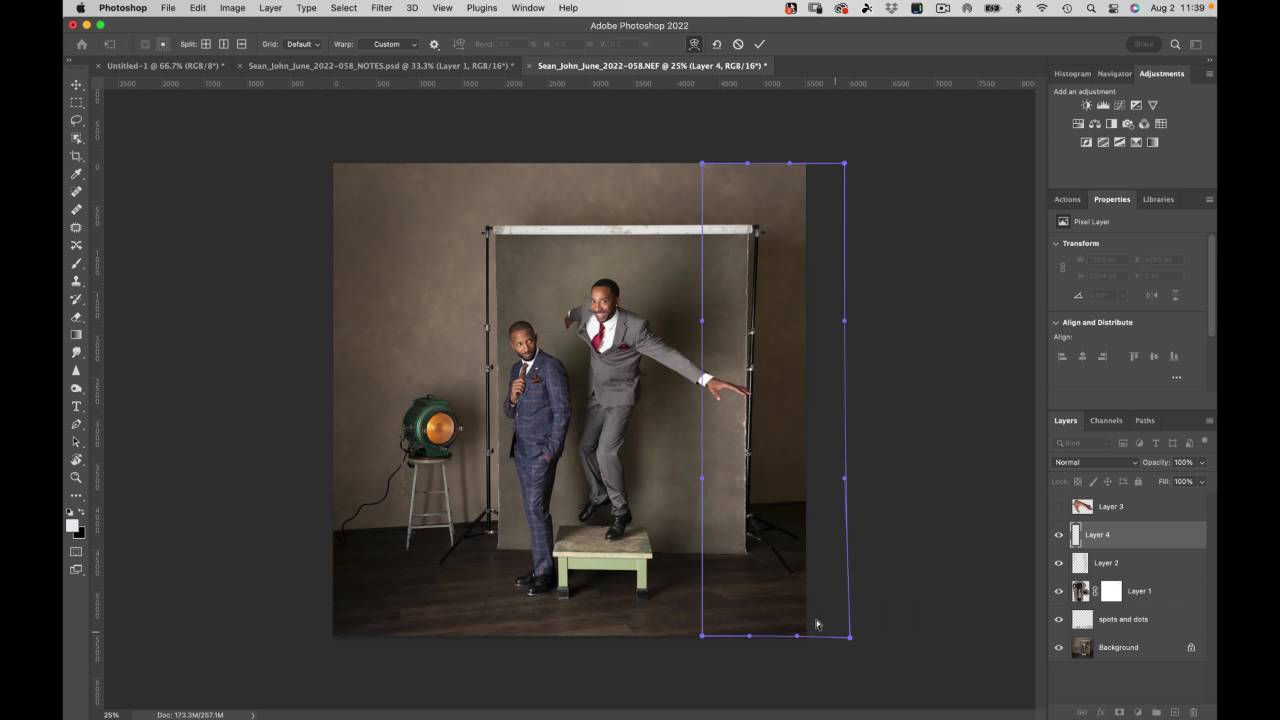
Task: Commit the warp transform with checkmark
Action: pyautogui.click(x=759, y=44)
